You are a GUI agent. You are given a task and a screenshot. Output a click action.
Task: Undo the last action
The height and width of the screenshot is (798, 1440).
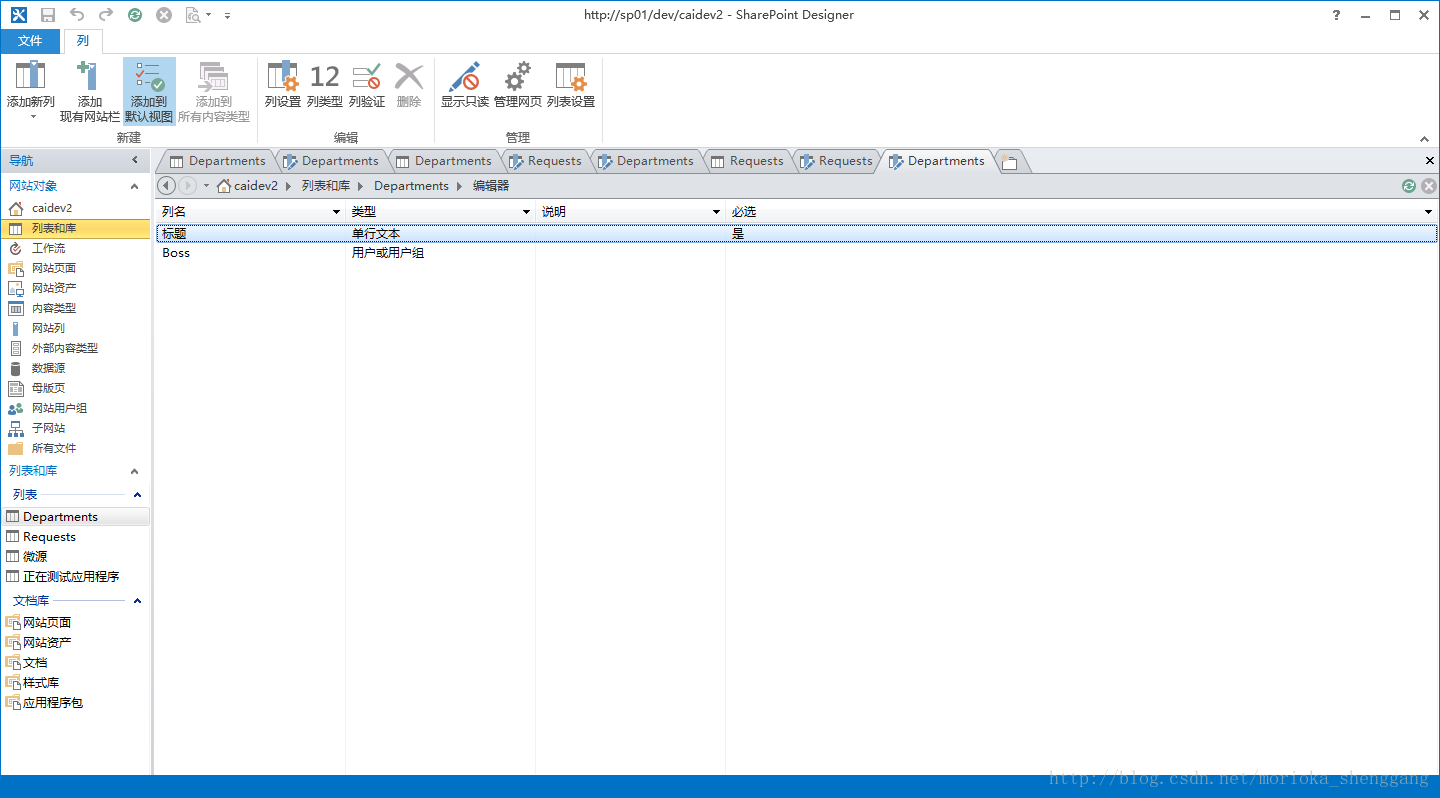pos(77,15)
